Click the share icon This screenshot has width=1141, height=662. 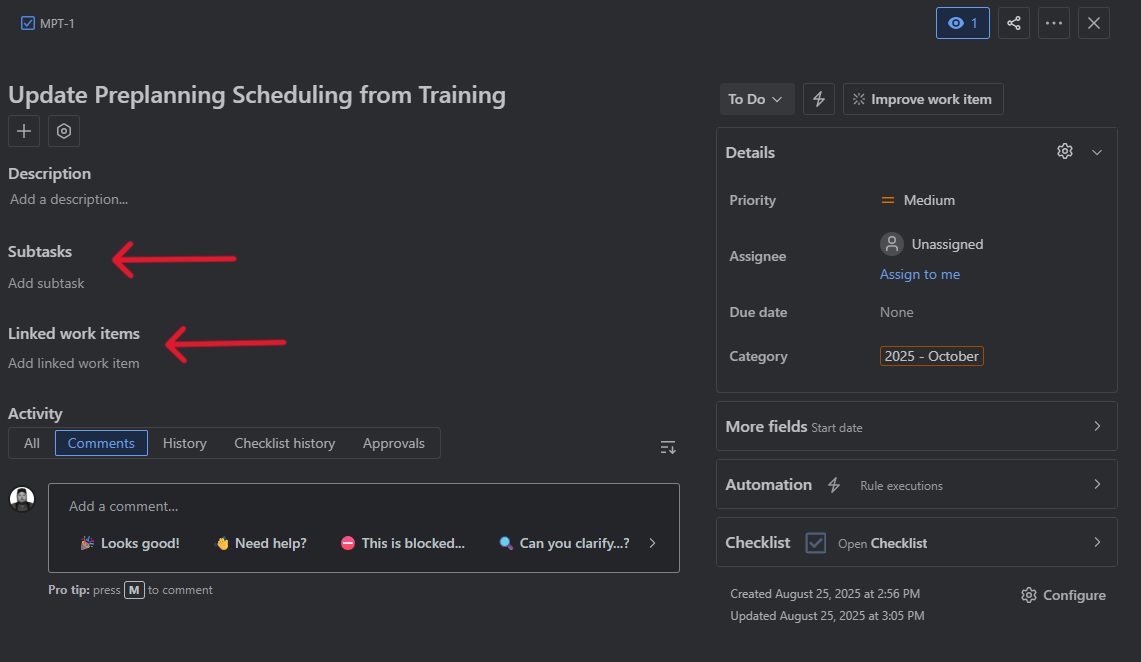coord(1014,23)
